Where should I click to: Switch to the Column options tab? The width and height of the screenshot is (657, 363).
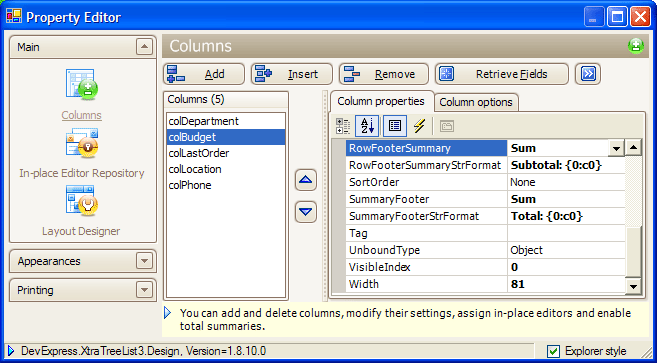[x=476, y=102]
